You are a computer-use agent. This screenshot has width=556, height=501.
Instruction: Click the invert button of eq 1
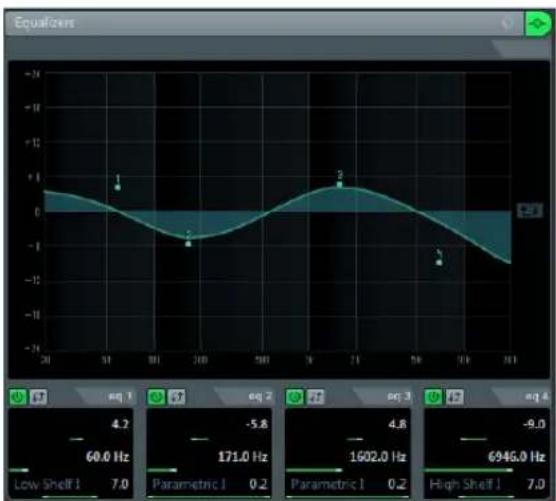(38, 397)
